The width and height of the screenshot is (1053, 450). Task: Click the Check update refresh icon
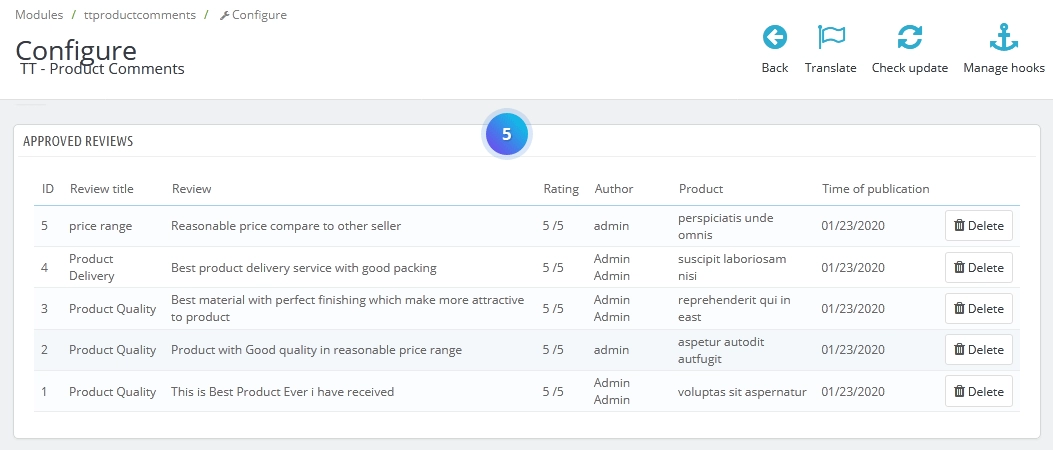point(909,38)
